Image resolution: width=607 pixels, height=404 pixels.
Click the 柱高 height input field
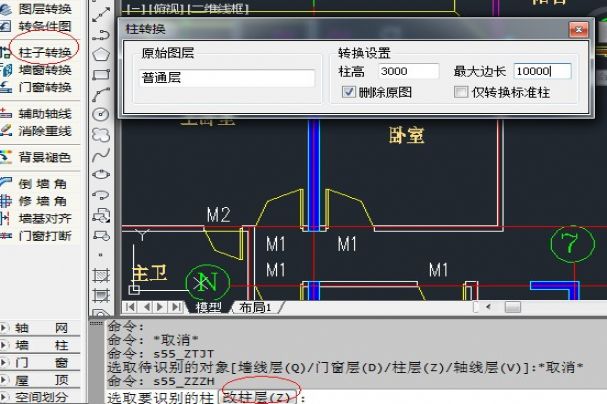coord(401,71)
